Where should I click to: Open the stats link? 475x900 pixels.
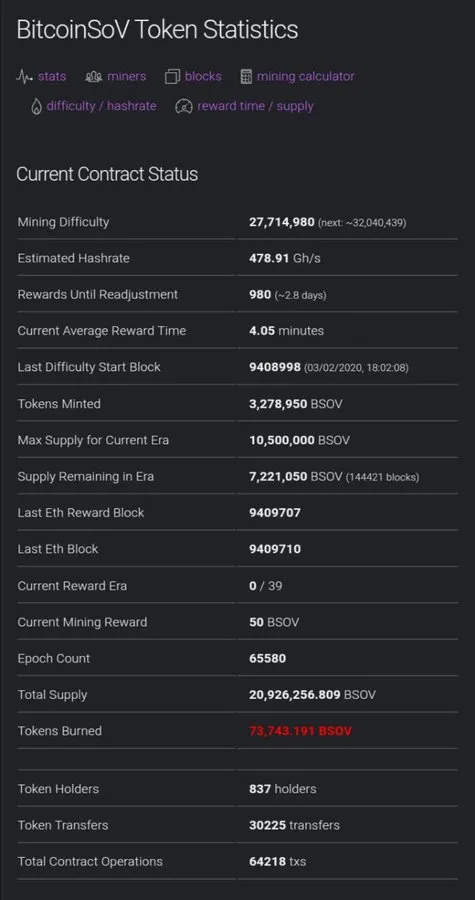pyautogui.click(x=52, y=76)
